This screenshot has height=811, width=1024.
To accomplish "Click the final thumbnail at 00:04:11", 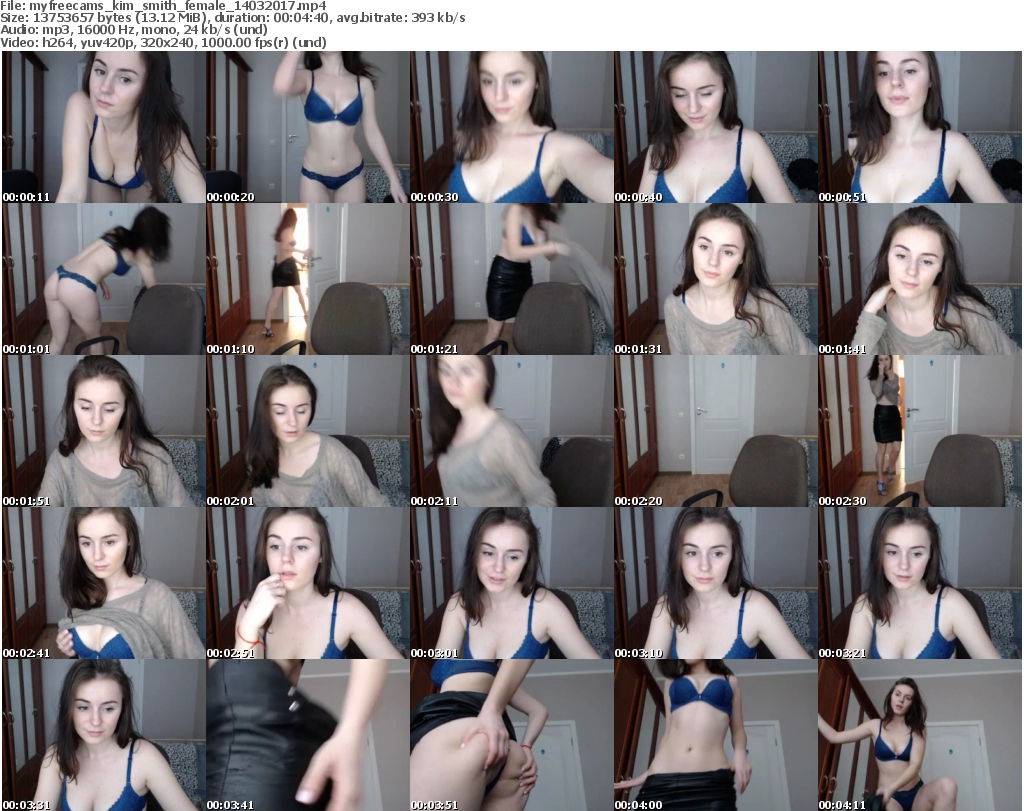I will point(920,735).
